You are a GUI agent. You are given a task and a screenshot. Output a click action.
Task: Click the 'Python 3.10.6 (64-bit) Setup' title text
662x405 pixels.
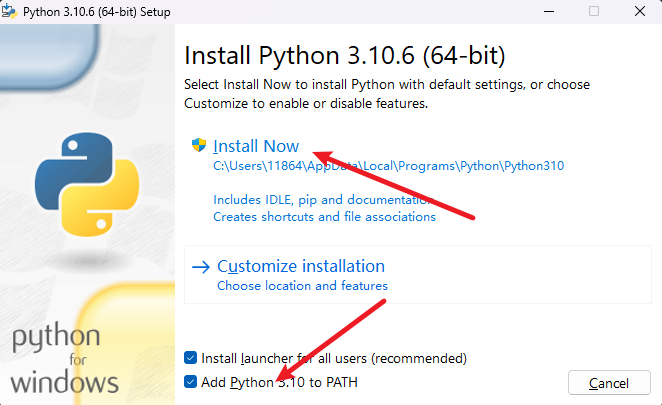[x=97, y=12]
